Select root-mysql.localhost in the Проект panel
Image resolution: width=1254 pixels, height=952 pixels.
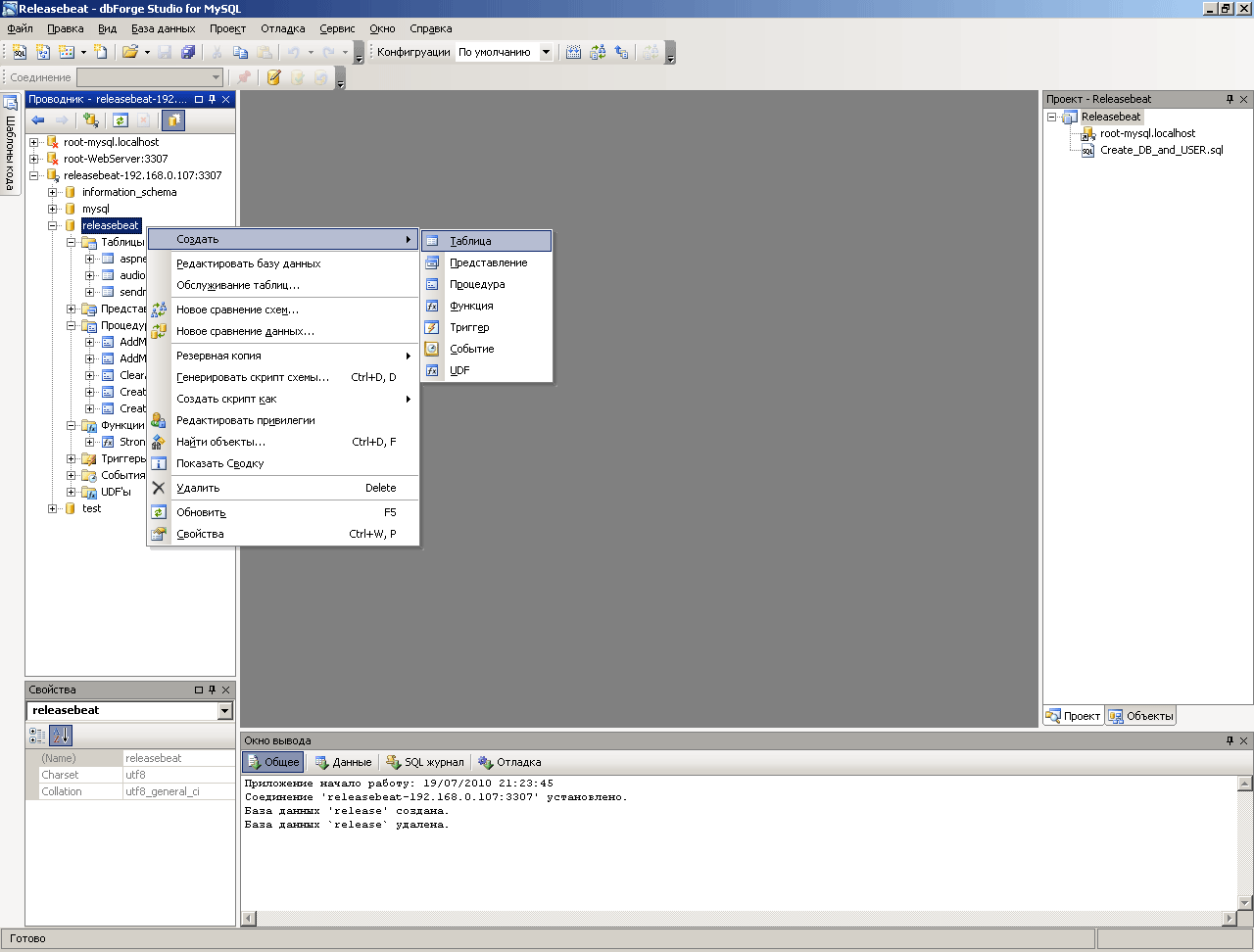pyautogui.click(x=1147, y=133)
